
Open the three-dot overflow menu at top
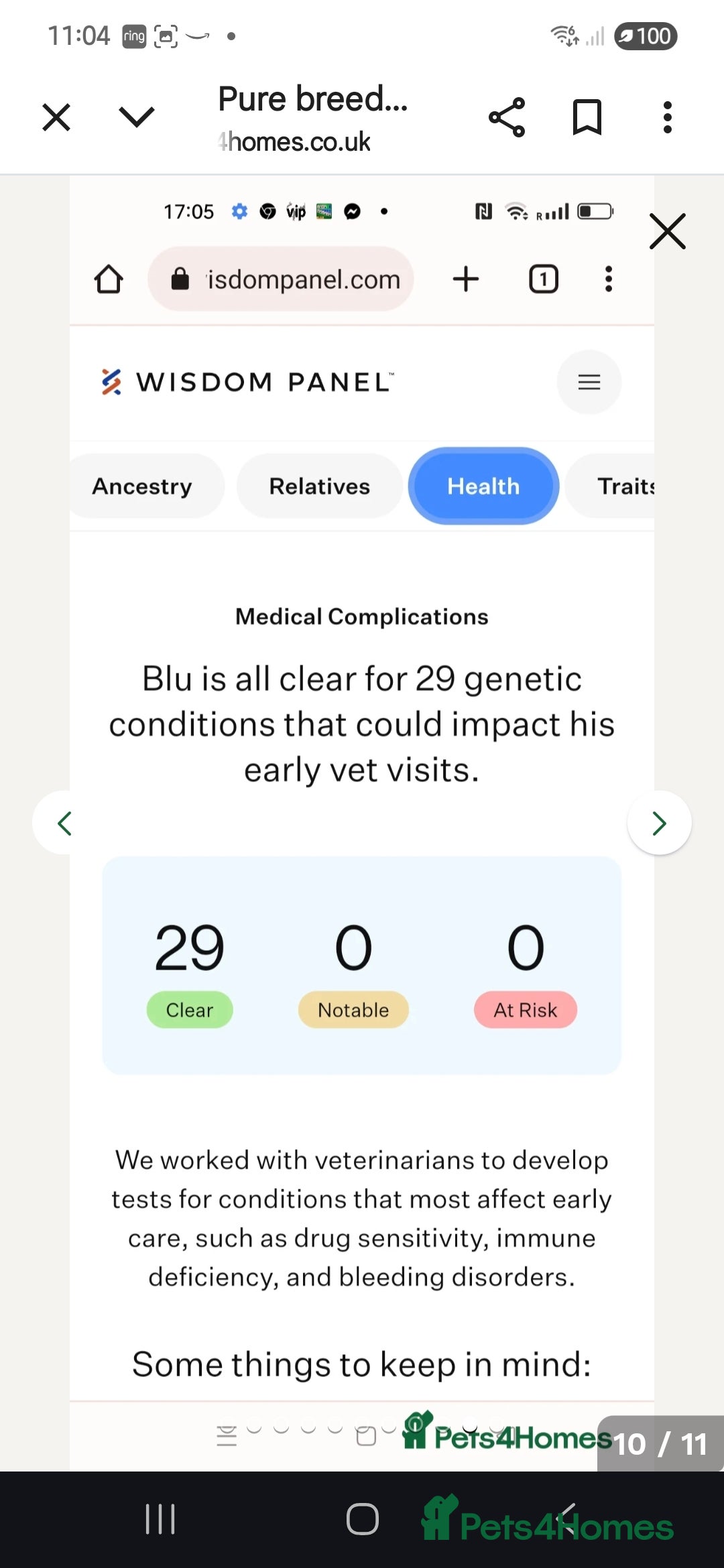click(667, 117)
